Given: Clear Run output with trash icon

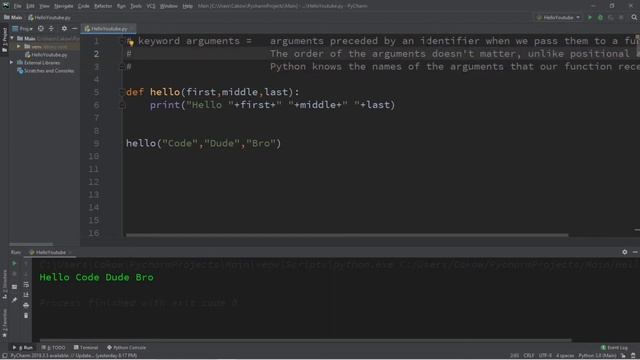Looking at the screenshot, I should click(x=26, y=316).
